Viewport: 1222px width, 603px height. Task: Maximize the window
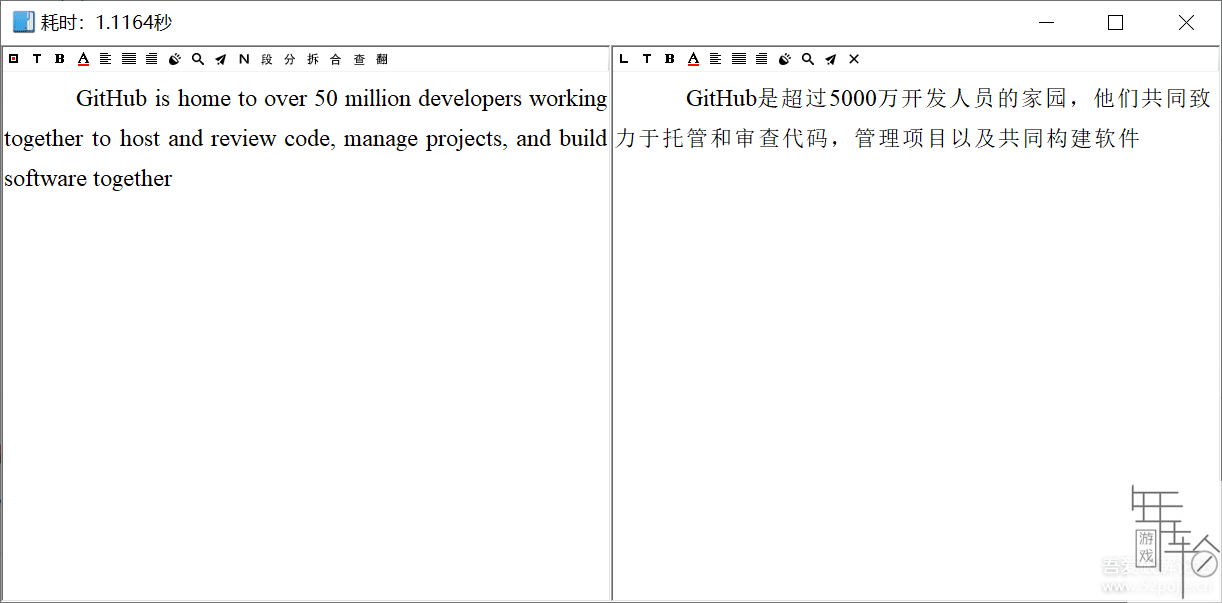(1116, 22)
